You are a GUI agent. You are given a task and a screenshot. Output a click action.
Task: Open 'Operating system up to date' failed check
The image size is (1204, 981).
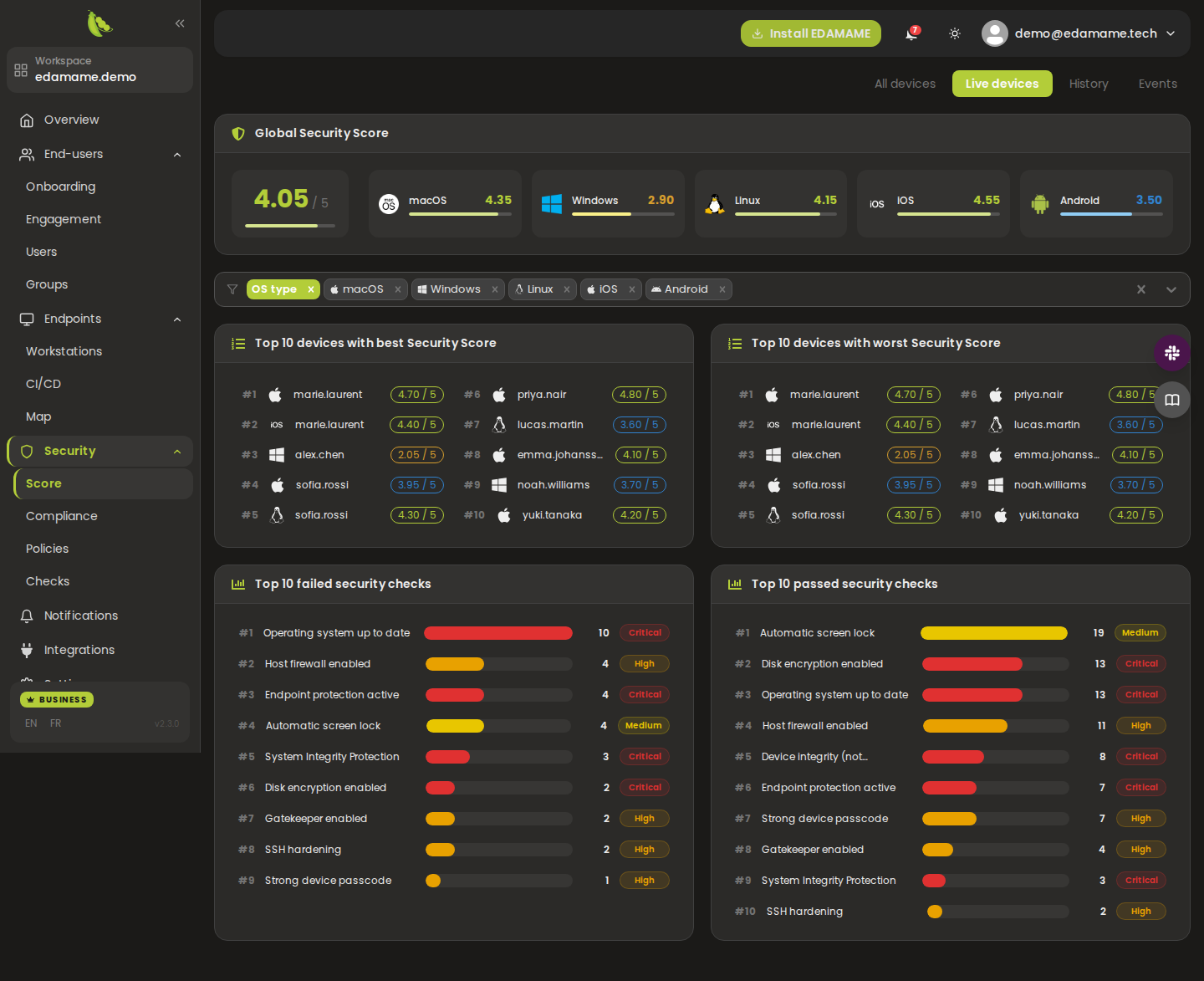pyautogui.click(x=453, y=633)
